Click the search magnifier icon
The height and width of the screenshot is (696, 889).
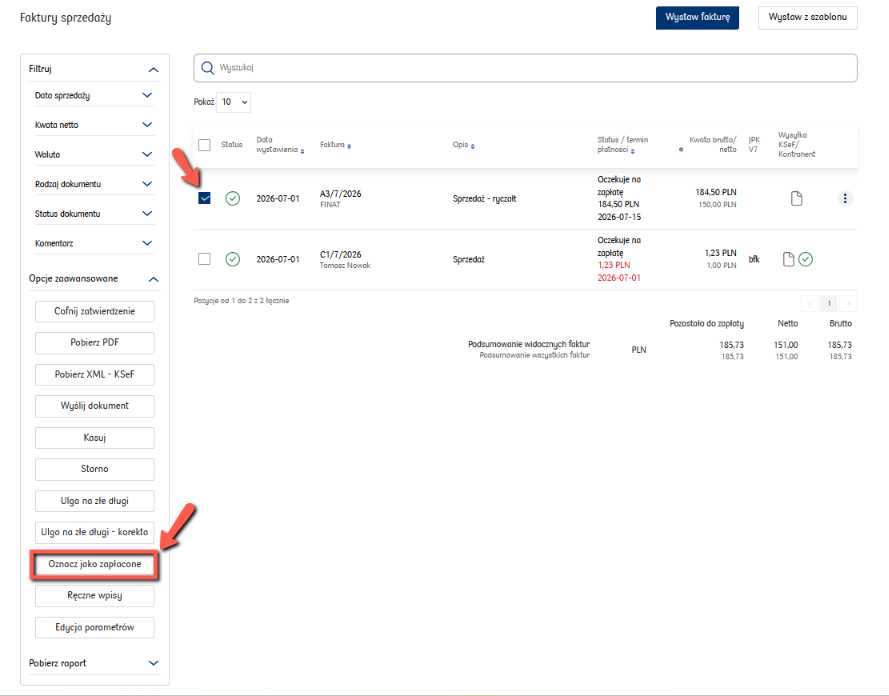pos(208,68)
